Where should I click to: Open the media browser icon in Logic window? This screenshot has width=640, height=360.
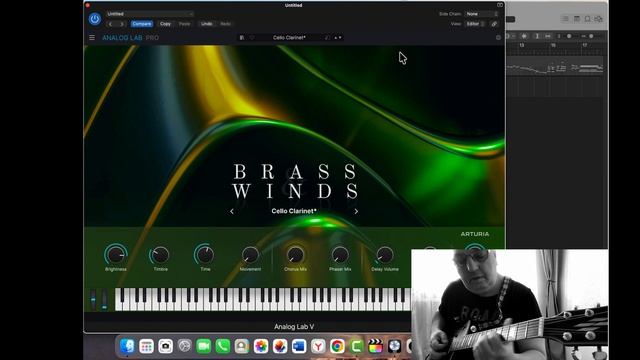click(x=598, y=19)
